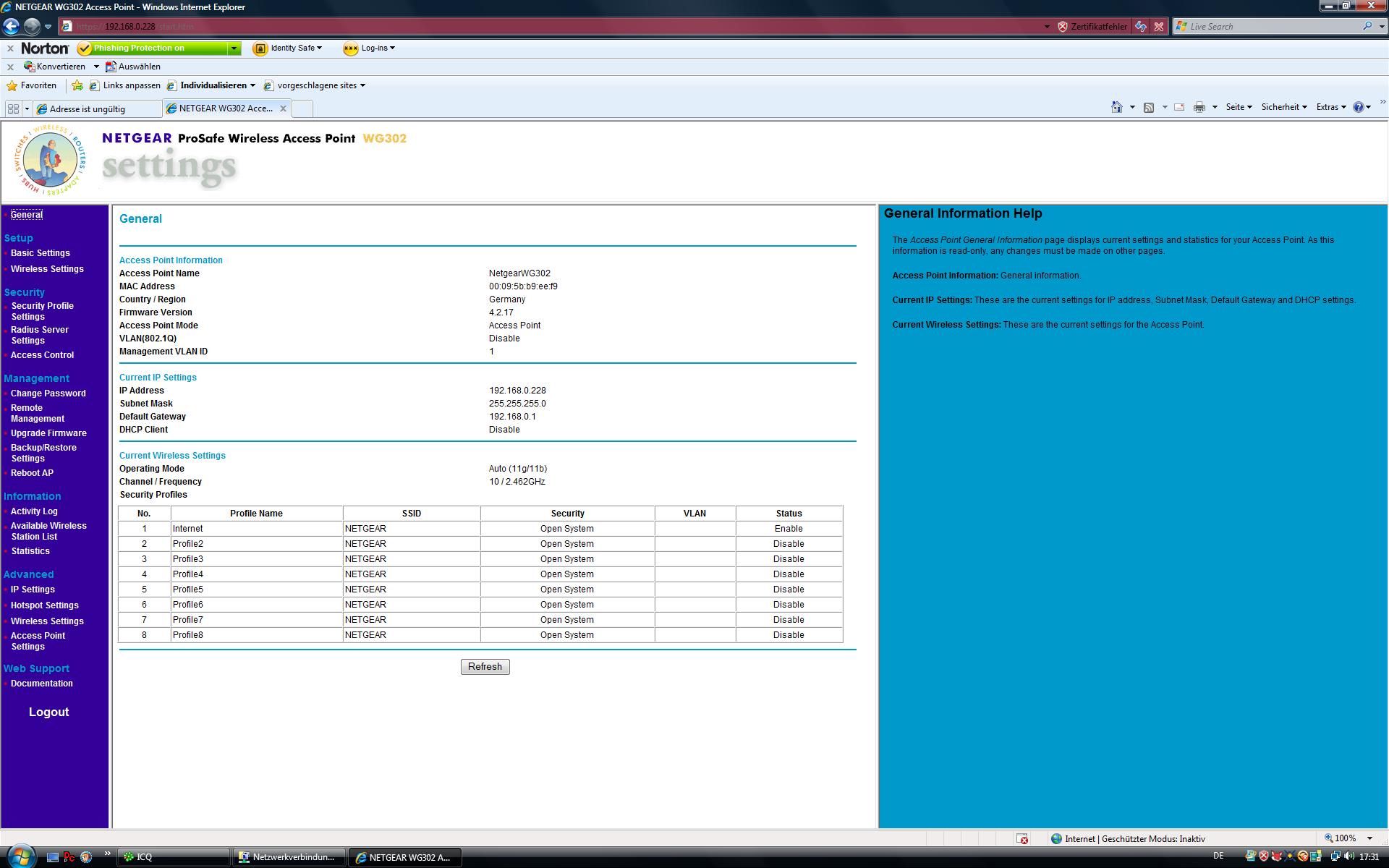The width and height of the screenshot is (1389, 868).
Task: Click the browser back arrow button
Action: click(11, 27)
